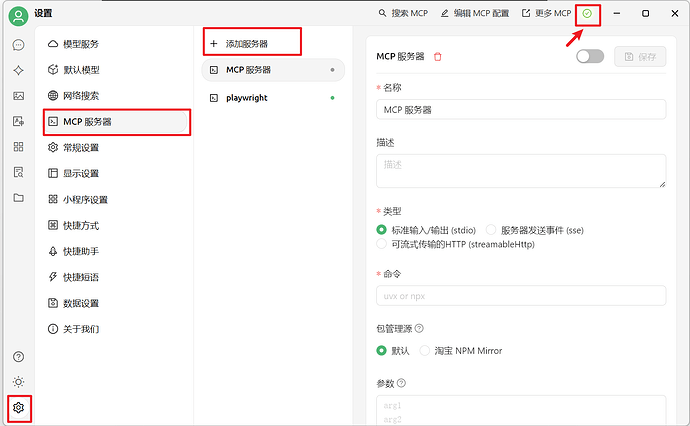Select MCP 服务器 in settings menu
690x426 pixels.
click(117, 121)
